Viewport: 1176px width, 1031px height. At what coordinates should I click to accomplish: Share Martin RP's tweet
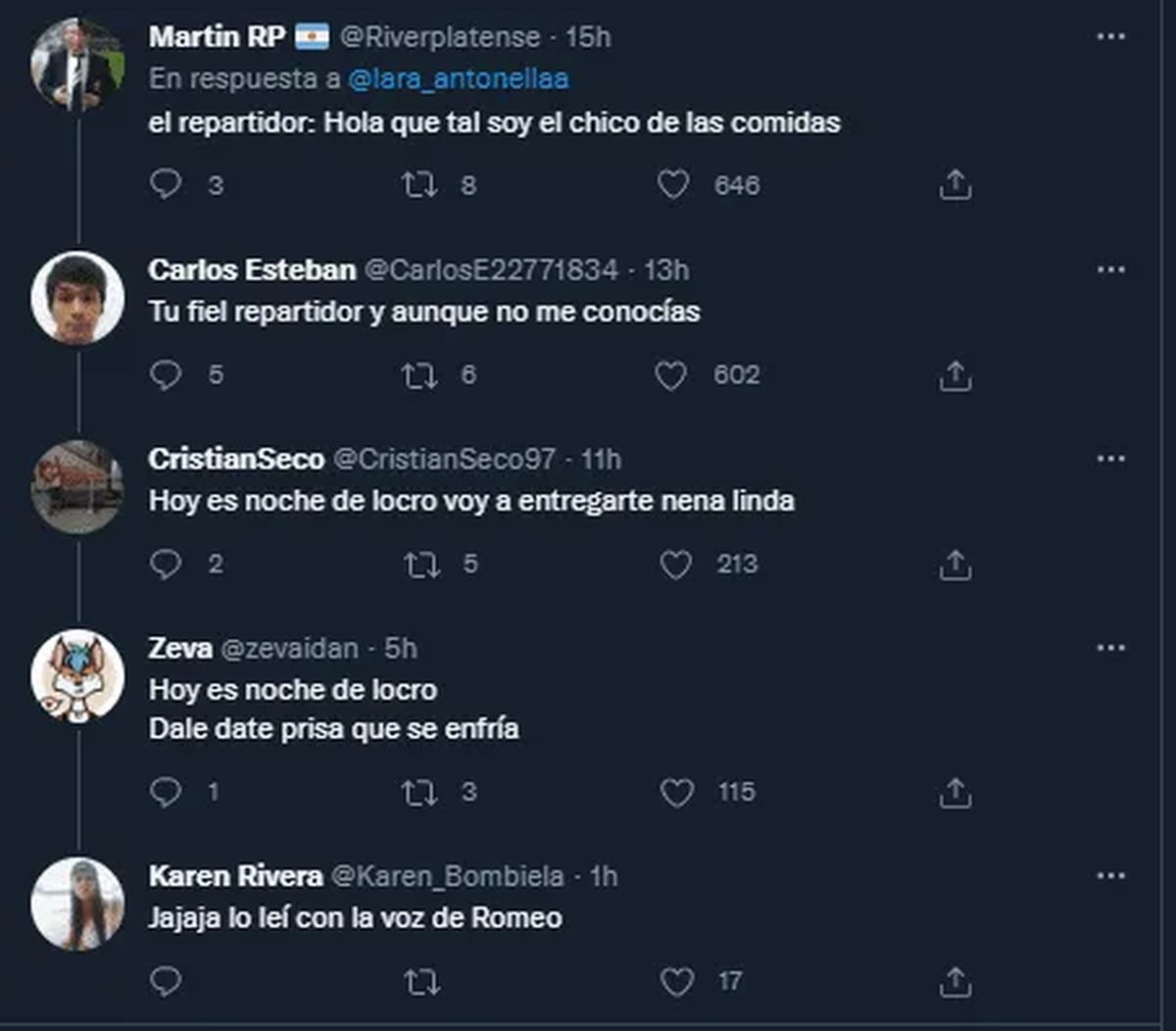click(x=955, y=184)
